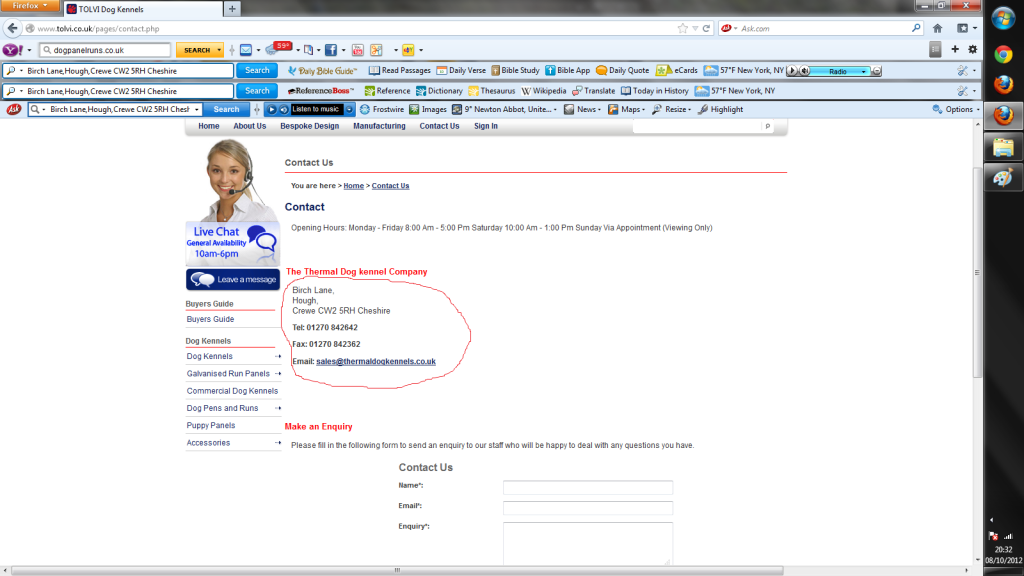This screenshot has width=1024, height=576.
Task: Open Read Passages in Bible toolbar
Action: click(x=400, y=71)
